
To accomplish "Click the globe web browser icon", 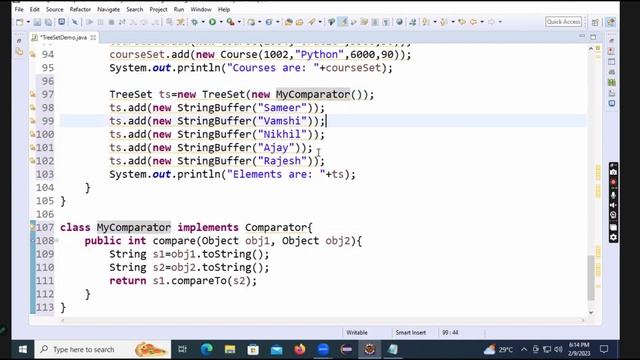I will (399, 22).
